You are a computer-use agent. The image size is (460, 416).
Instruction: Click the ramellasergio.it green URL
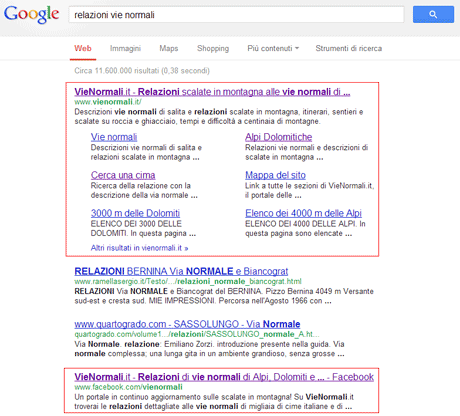pos(188,281)
